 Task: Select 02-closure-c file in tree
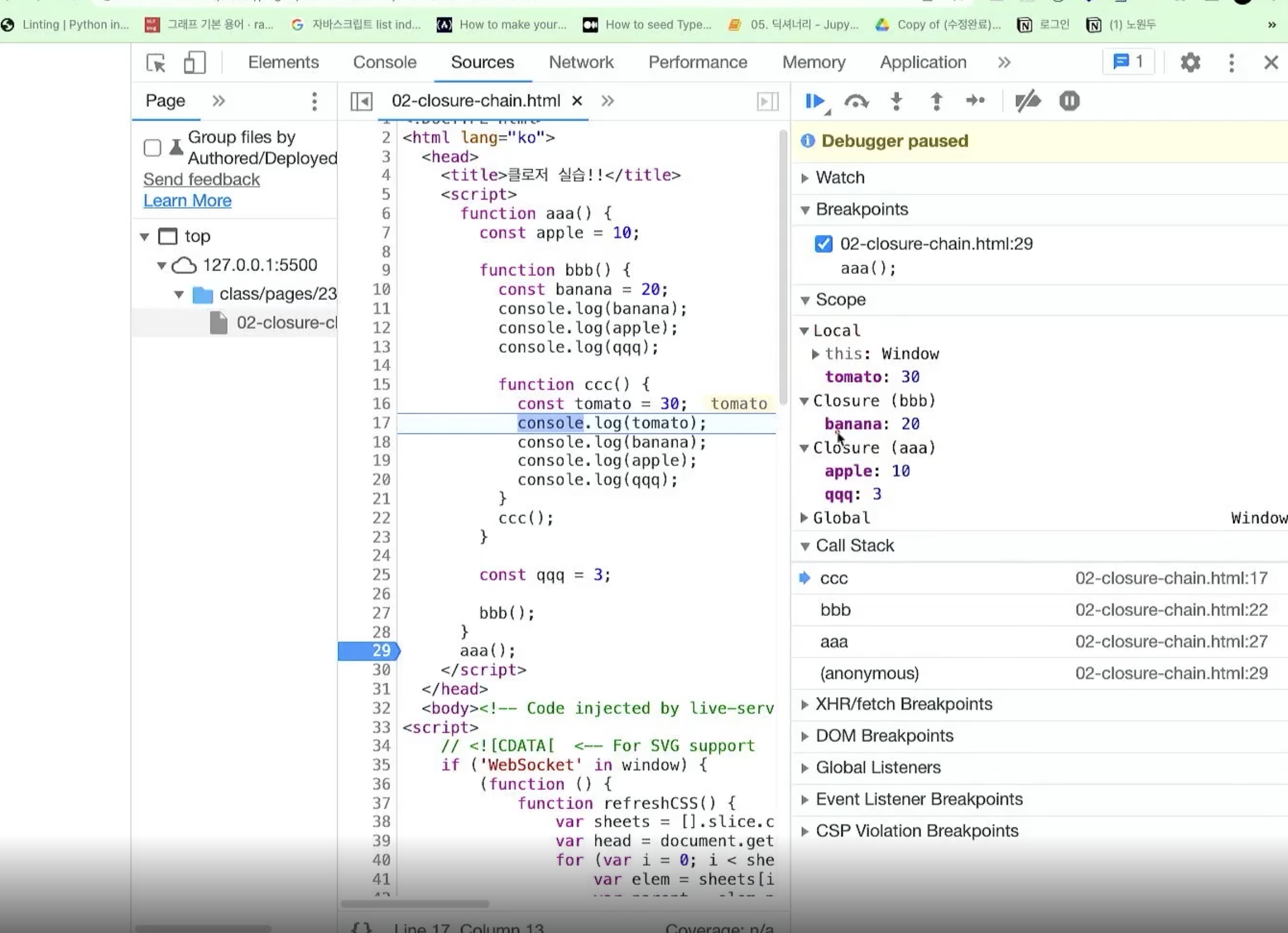[x=235, y=323]
